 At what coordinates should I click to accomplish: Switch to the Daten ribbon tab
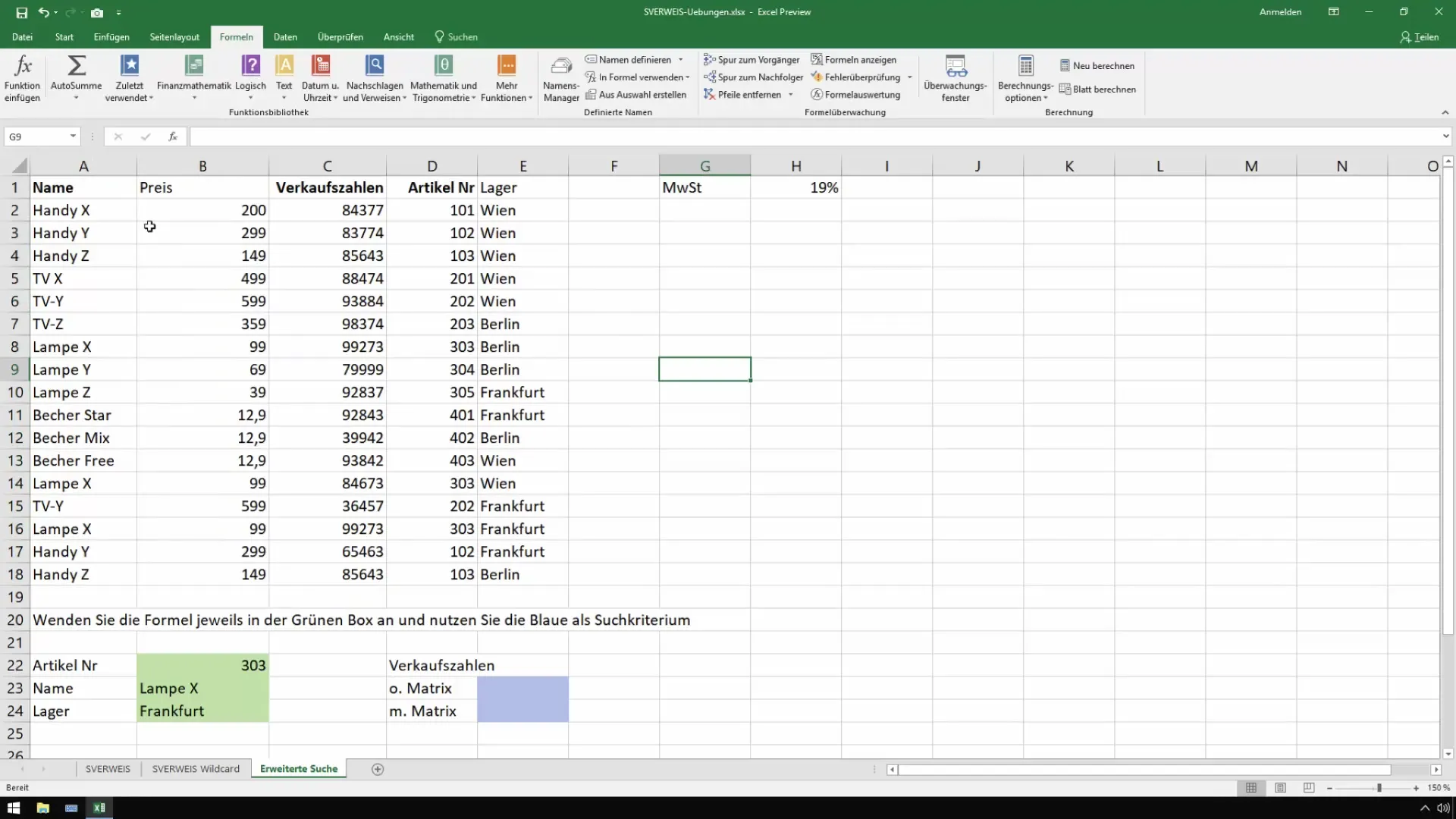click(x=285, y=36)
